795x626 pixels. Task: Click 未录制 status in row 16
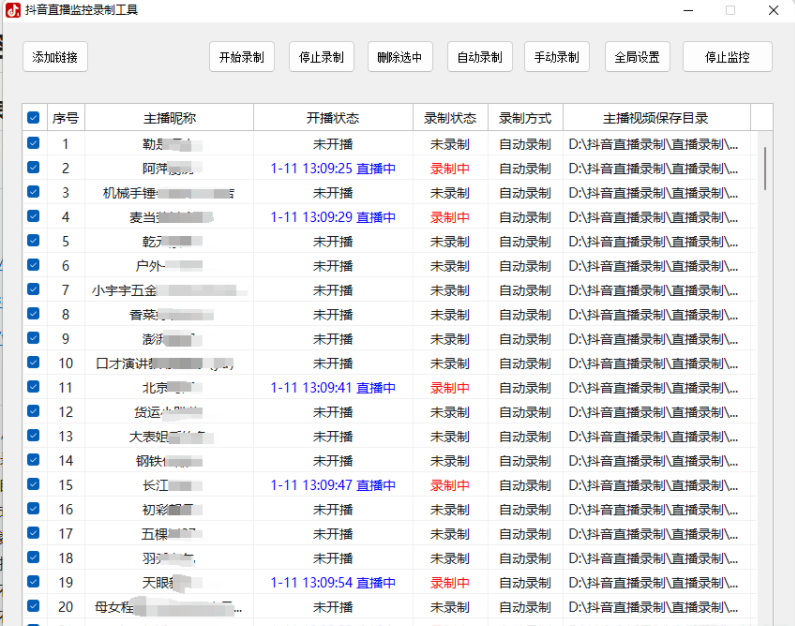tap(450, 509)
